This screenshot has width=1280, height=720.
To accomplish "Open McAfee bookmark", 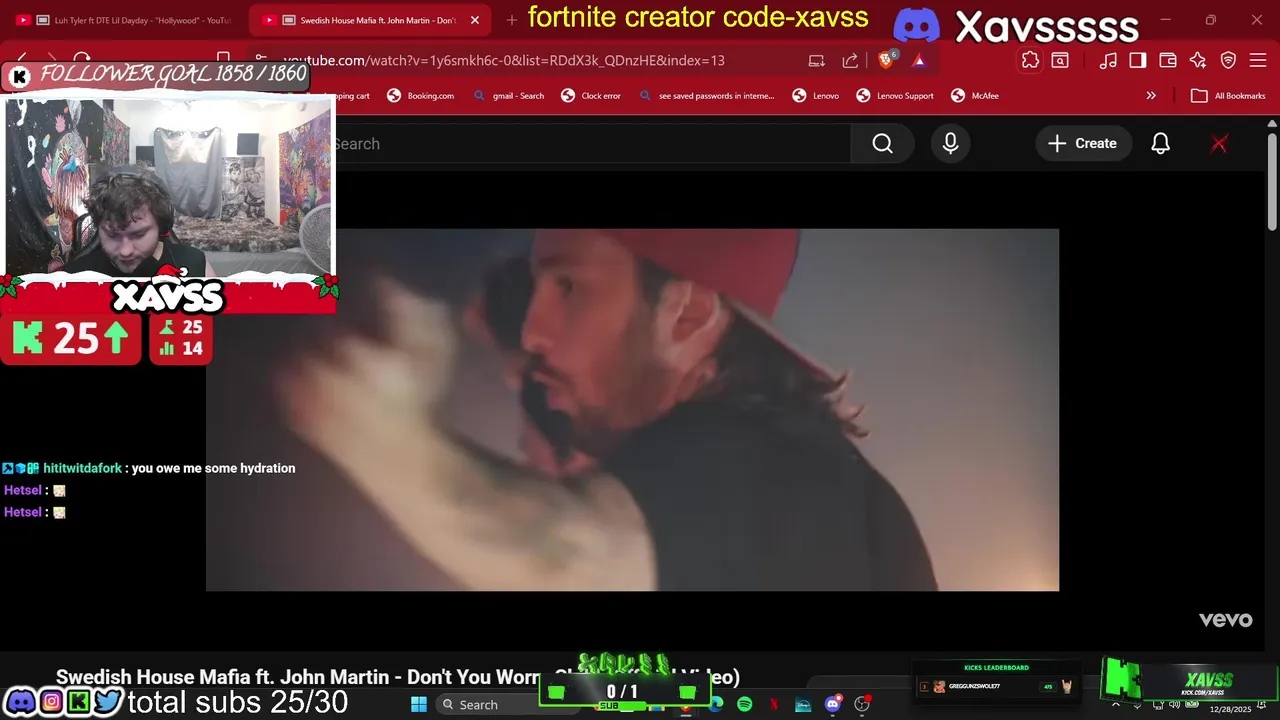I will 975,96.
